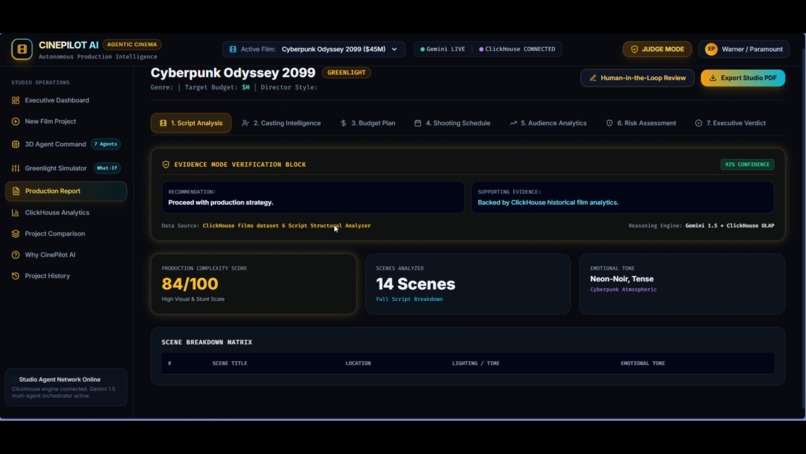806x454 pixels.
Task: Click the Casting Intelligence person icon
Action: point(245,123)
